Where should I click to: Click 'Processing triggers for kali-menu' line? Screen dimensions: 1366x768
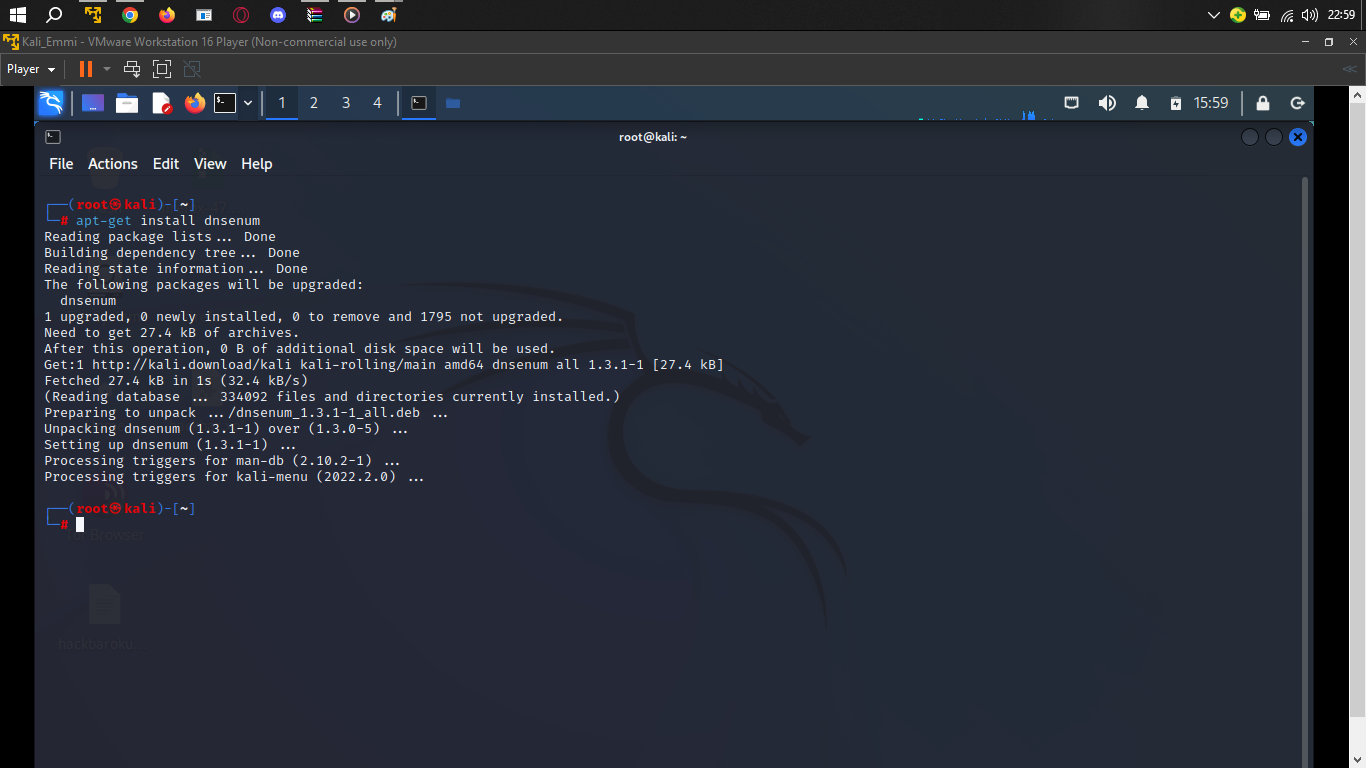click(234, 477)
